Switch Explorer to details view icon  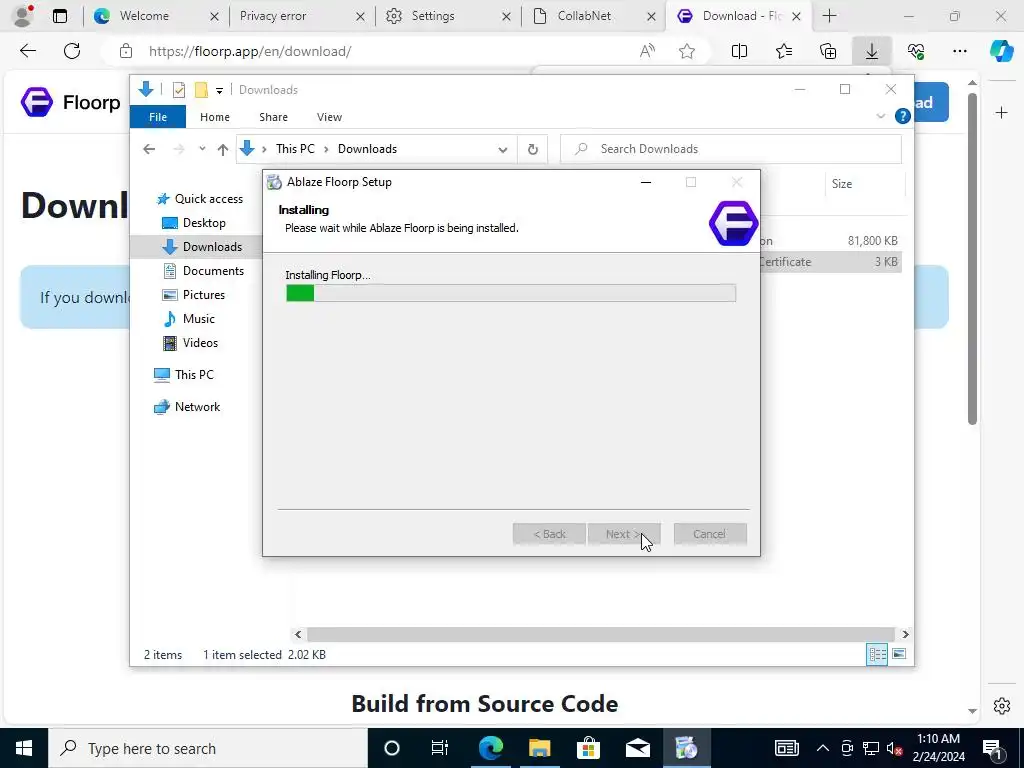[x=876, y=654]
